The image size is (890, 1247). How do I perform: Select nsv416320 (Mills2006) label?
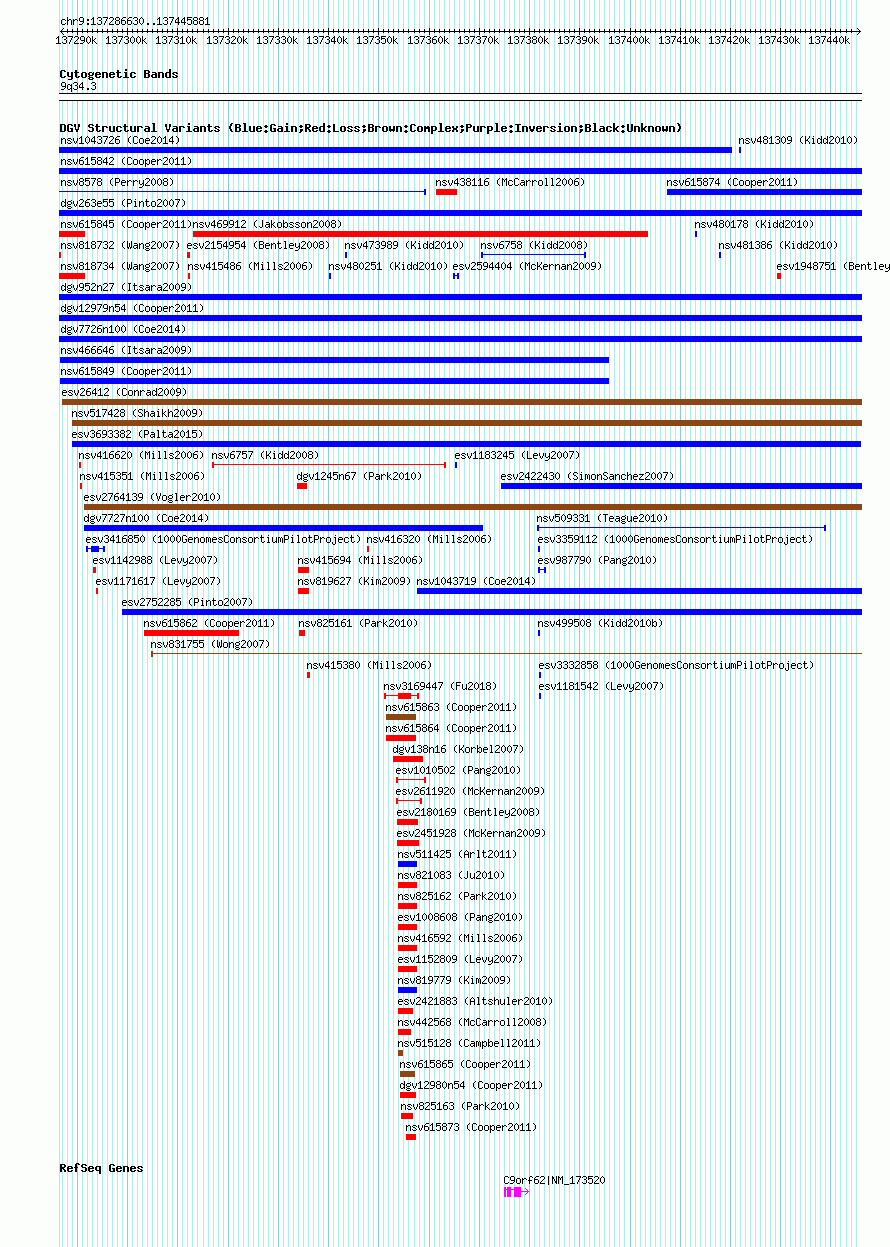coord(429,539)
